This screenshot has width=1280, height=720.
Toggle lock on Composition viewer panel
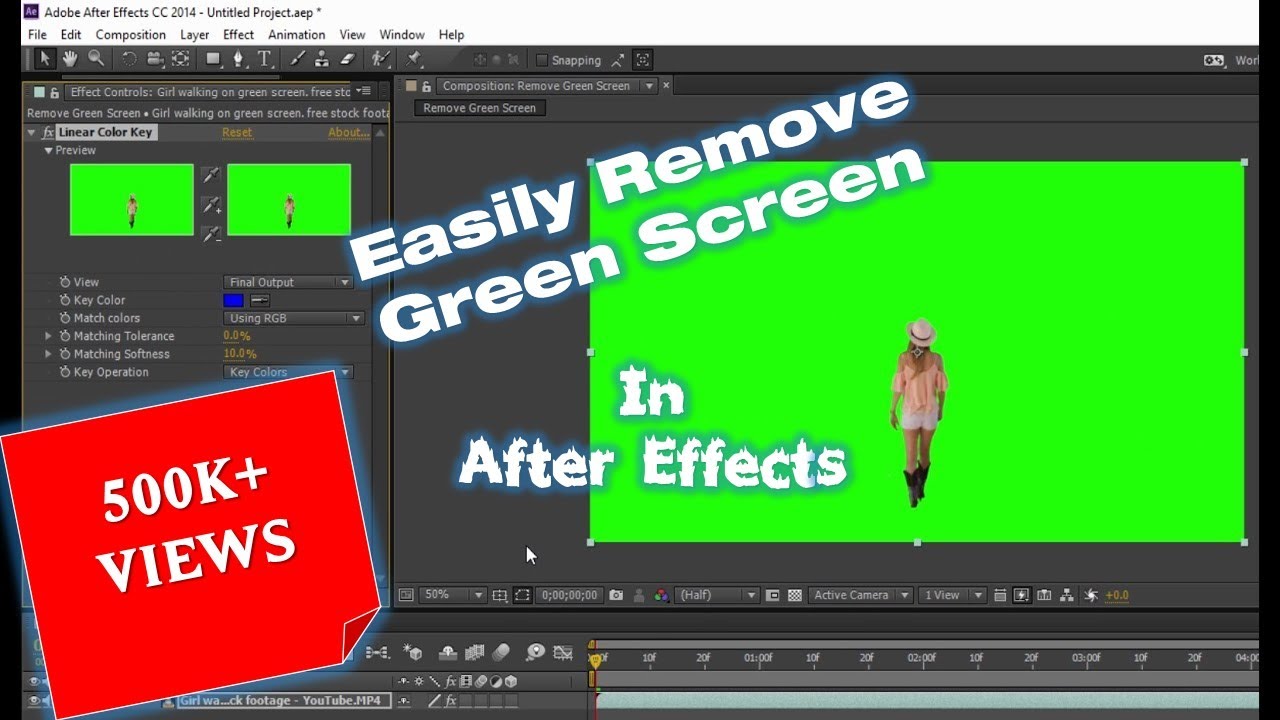tap(427, 86)
